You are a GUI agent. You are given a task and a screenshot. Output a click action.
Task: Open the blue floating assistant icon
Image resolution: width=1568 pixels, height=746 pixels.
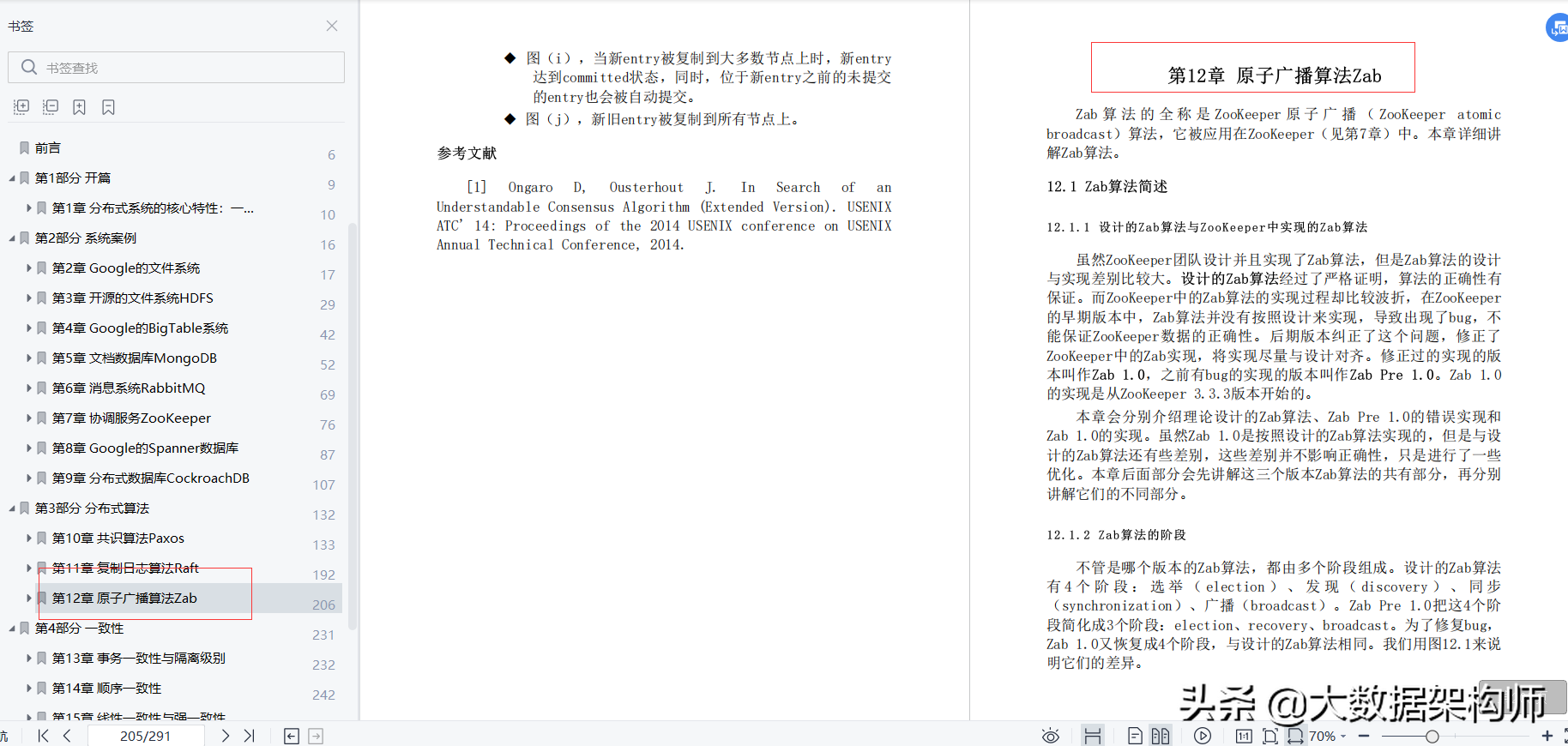(x=1558, y=27)
